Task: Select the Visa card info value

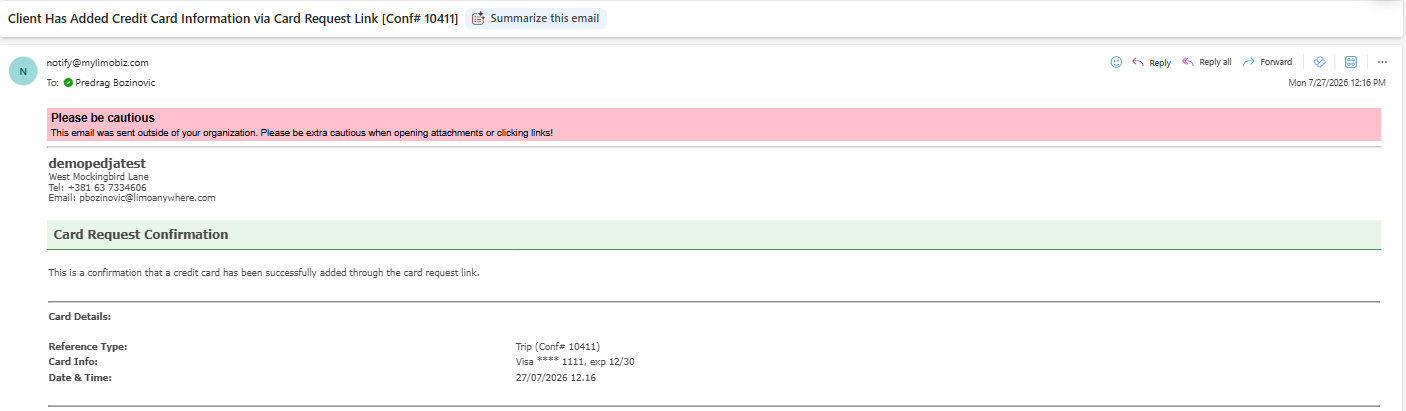Action: click(574, 361)
